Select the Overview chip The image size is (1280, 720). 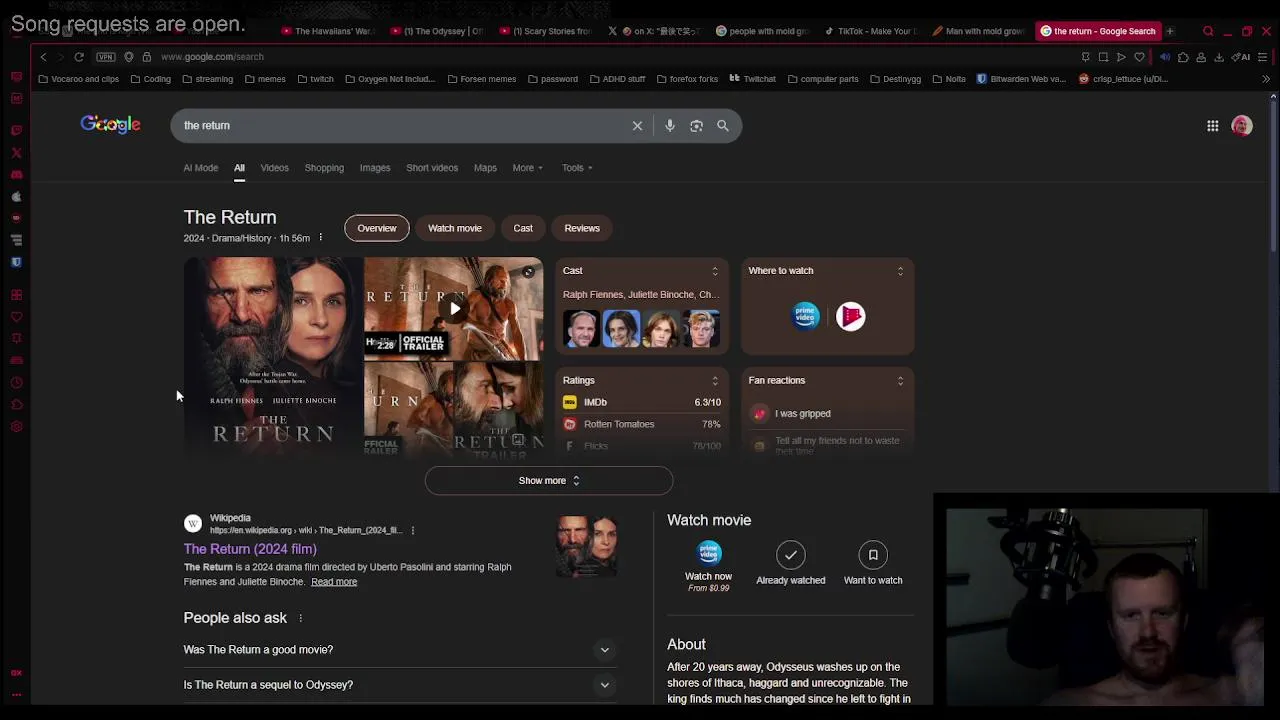coord(377,228)
